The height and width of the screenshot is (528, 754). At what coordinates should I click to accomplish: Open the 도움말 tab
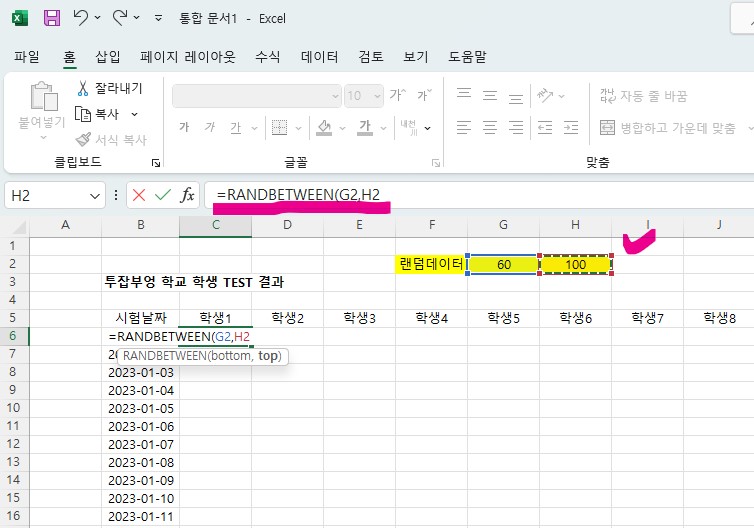(467, 57)
